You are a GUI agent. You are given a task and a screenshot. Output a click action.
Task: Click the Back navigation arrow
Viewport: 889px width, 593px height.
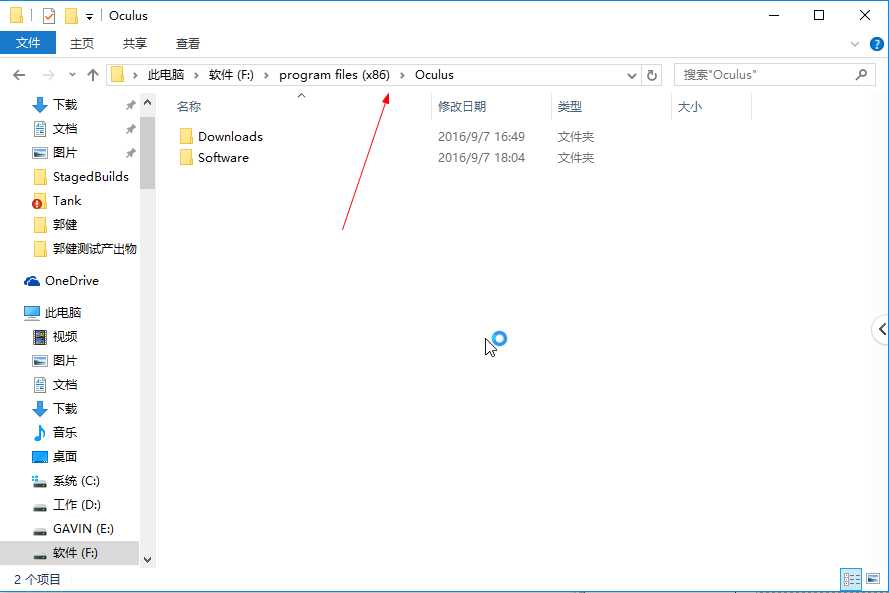click(19, 75)
